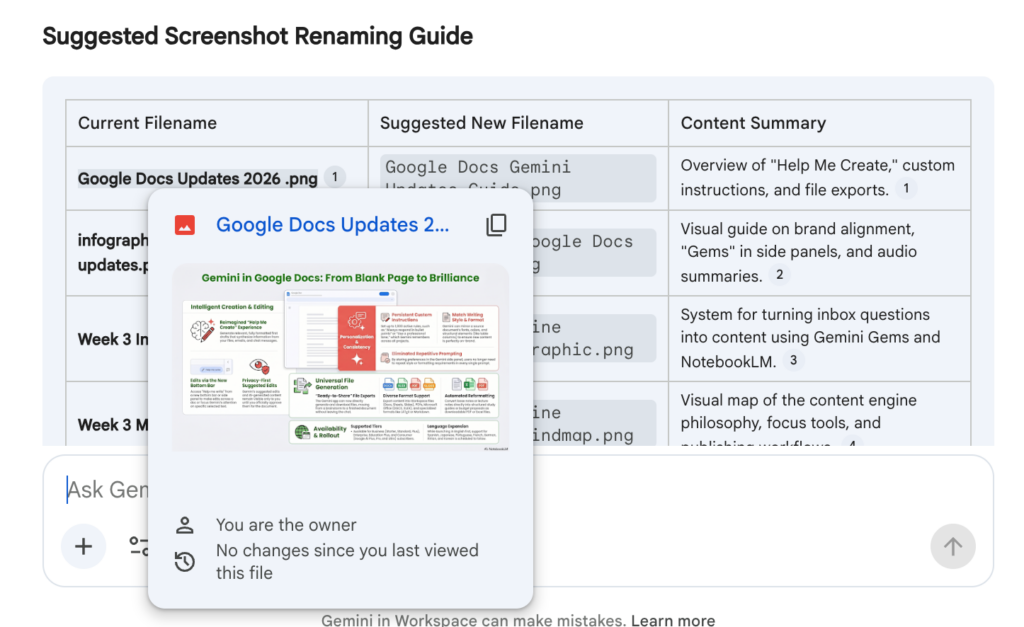Click the plus add attachment button
1024x627 pixels.
84,546
